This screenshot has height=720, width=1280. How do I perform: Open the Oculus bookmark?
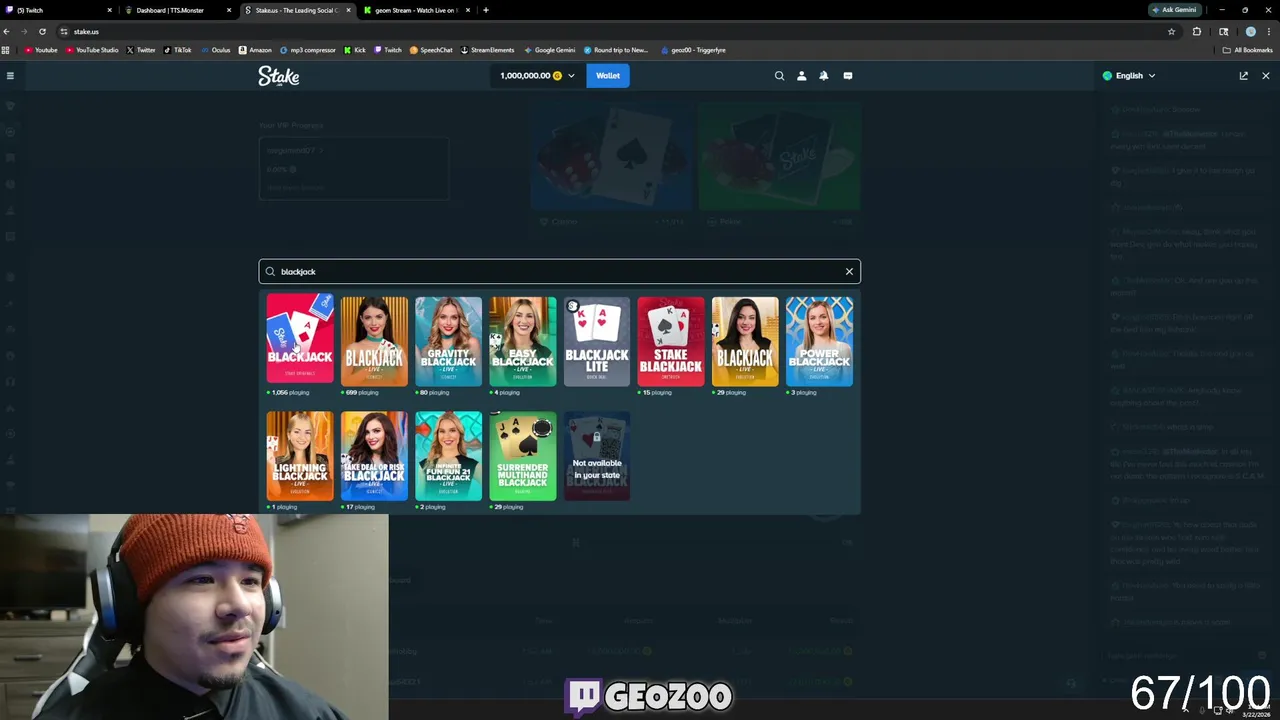click(x=215, y=50)
